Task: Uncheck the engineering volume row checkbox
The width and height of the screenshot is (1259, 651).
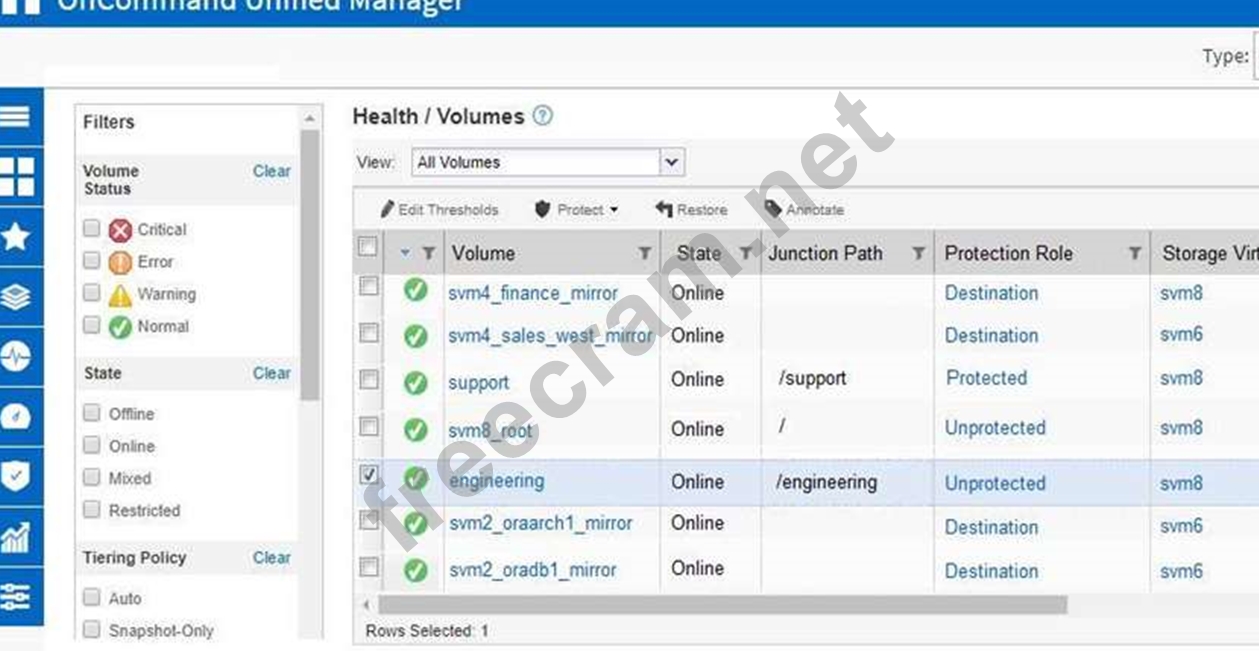Action: click(x=368, y=476)
